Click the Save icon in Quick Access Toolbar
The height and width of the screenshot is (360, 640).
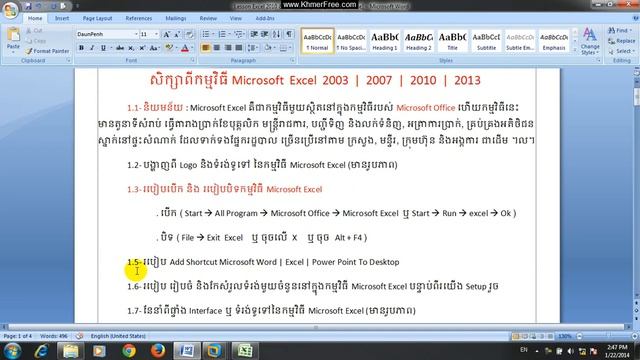tap(28, 6)
